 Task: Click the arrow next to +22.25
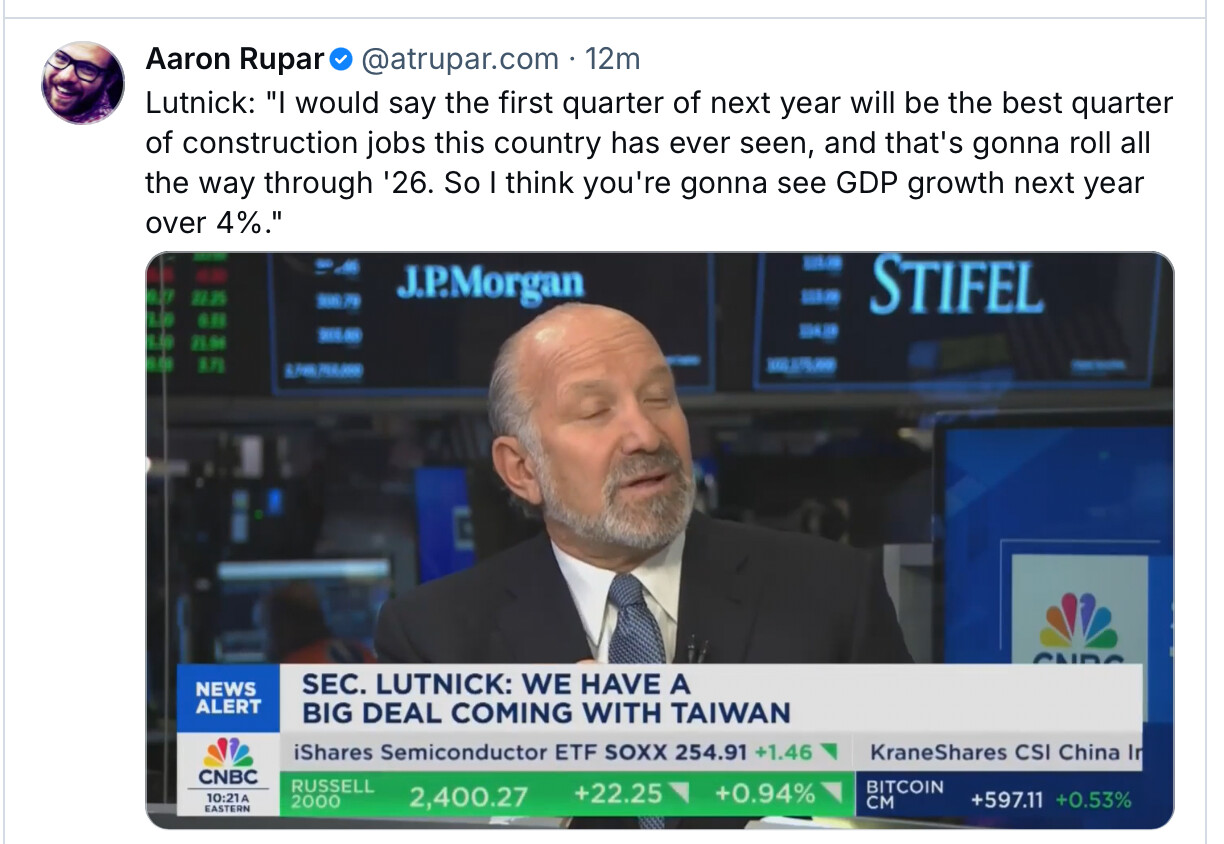pyautogui.click(x=679, y=795)
